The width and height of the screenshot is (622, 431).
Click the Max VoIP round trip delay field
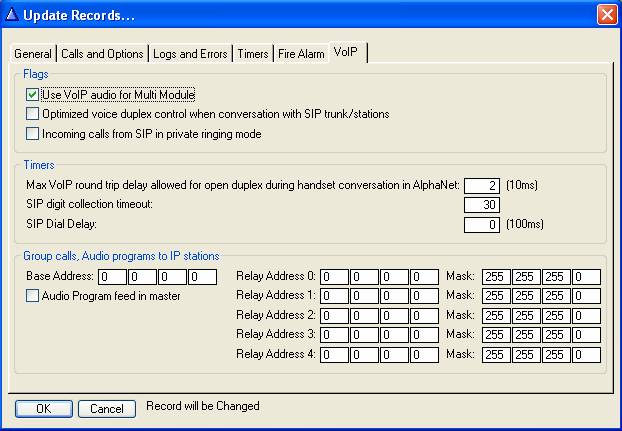(x=482, y=186)
